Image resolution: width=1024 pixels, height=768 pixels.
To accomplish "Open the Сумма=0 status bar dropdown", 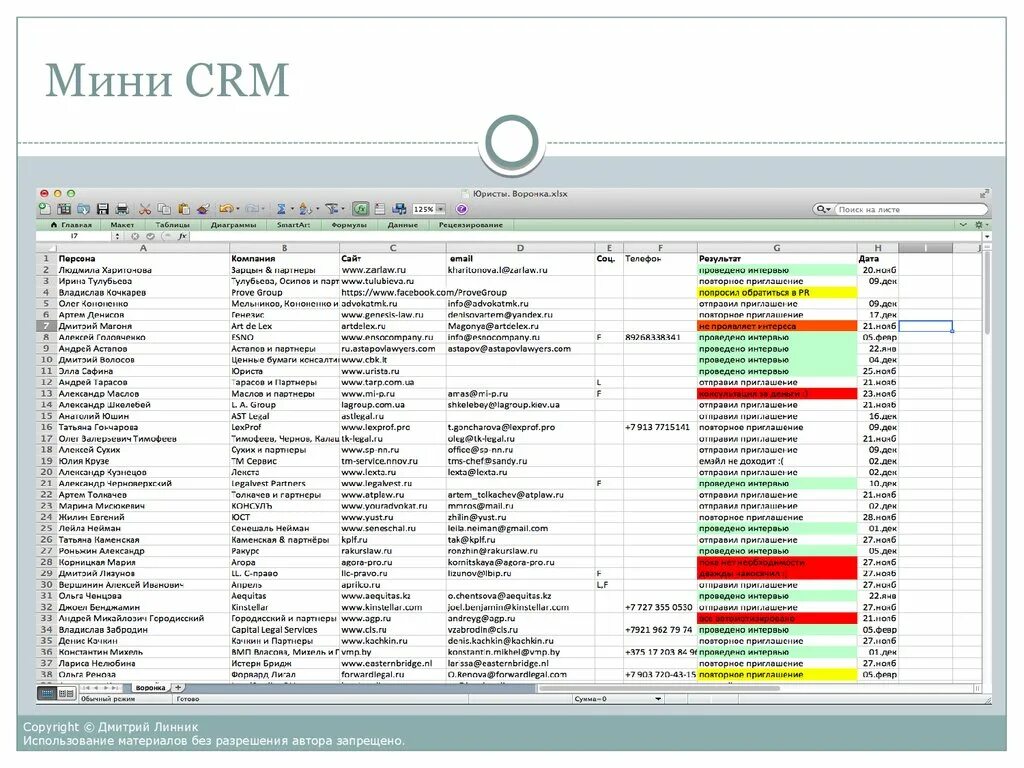I will [658, 699].
